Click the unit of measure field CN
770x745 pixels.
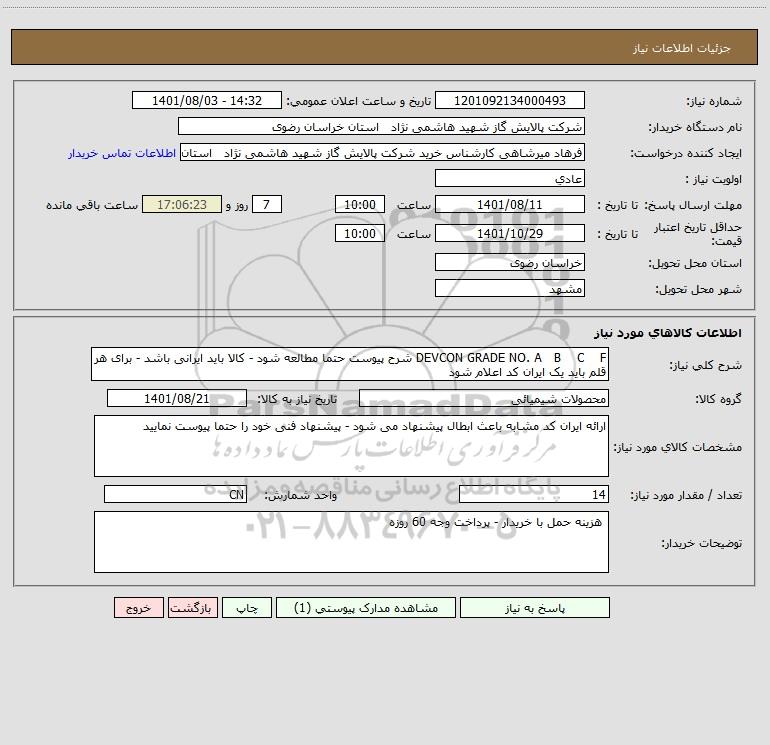[175, 494]
